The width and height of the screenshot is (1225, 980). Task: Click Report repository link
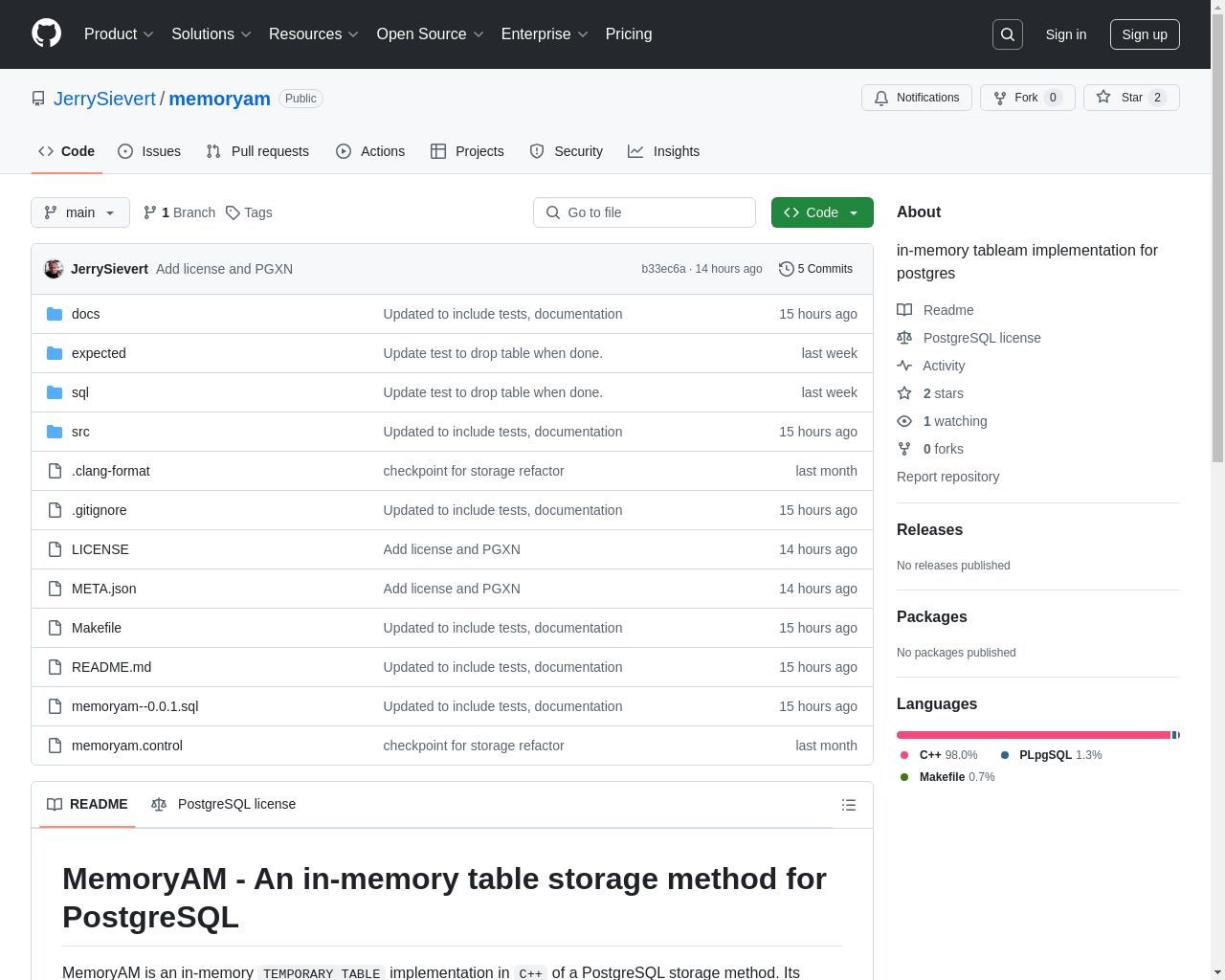pyautogui.click(x=947, y=477)
